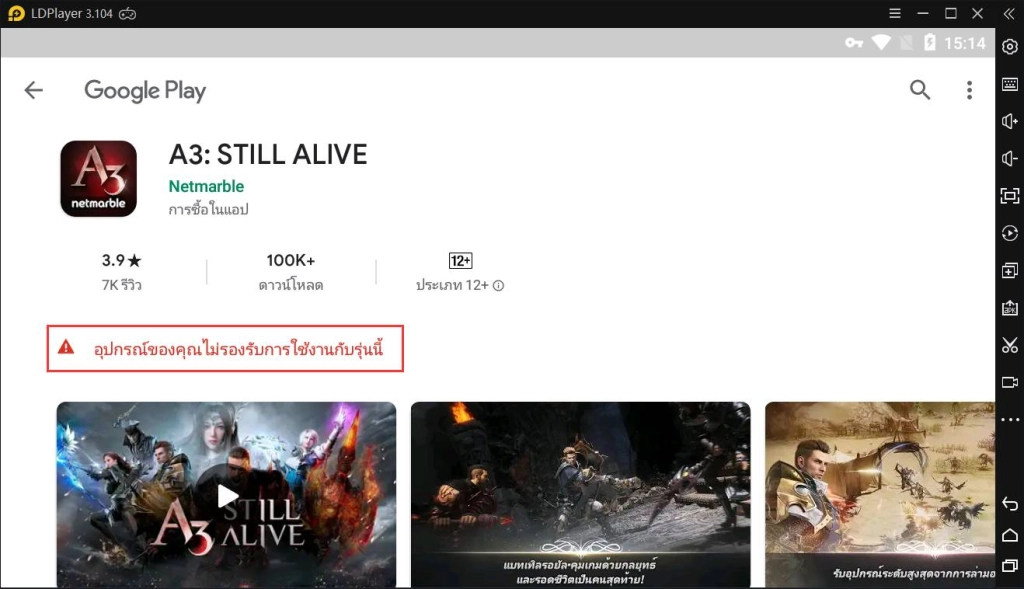Install an APK file via sidebar
Viewport: 1024px width, 589px height.
1010,308
